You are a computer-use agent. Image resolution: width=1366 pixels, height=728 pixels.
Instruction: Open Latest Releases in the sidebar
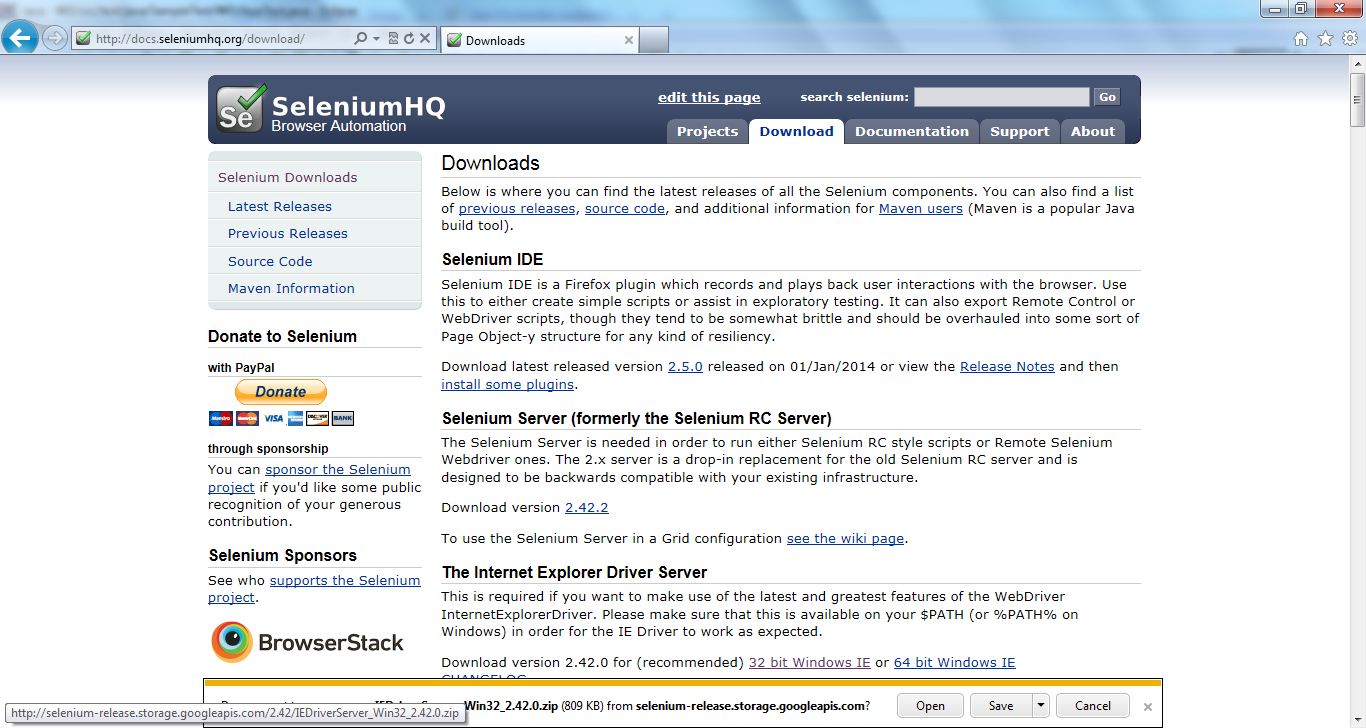pyautogui.click(x=280, y=206)
